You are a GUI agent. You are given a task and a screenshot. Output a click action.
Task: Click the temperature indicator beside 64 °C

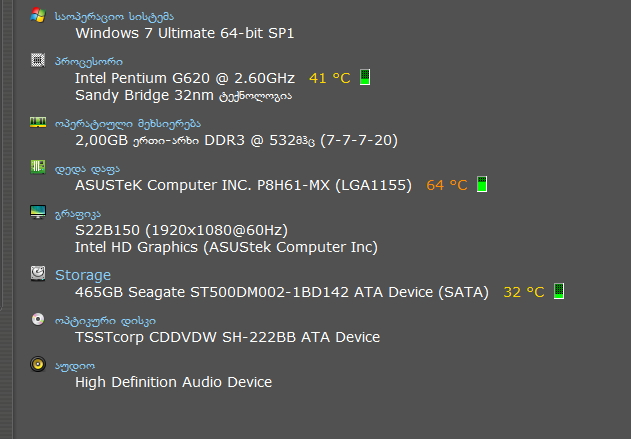(482, 184)
